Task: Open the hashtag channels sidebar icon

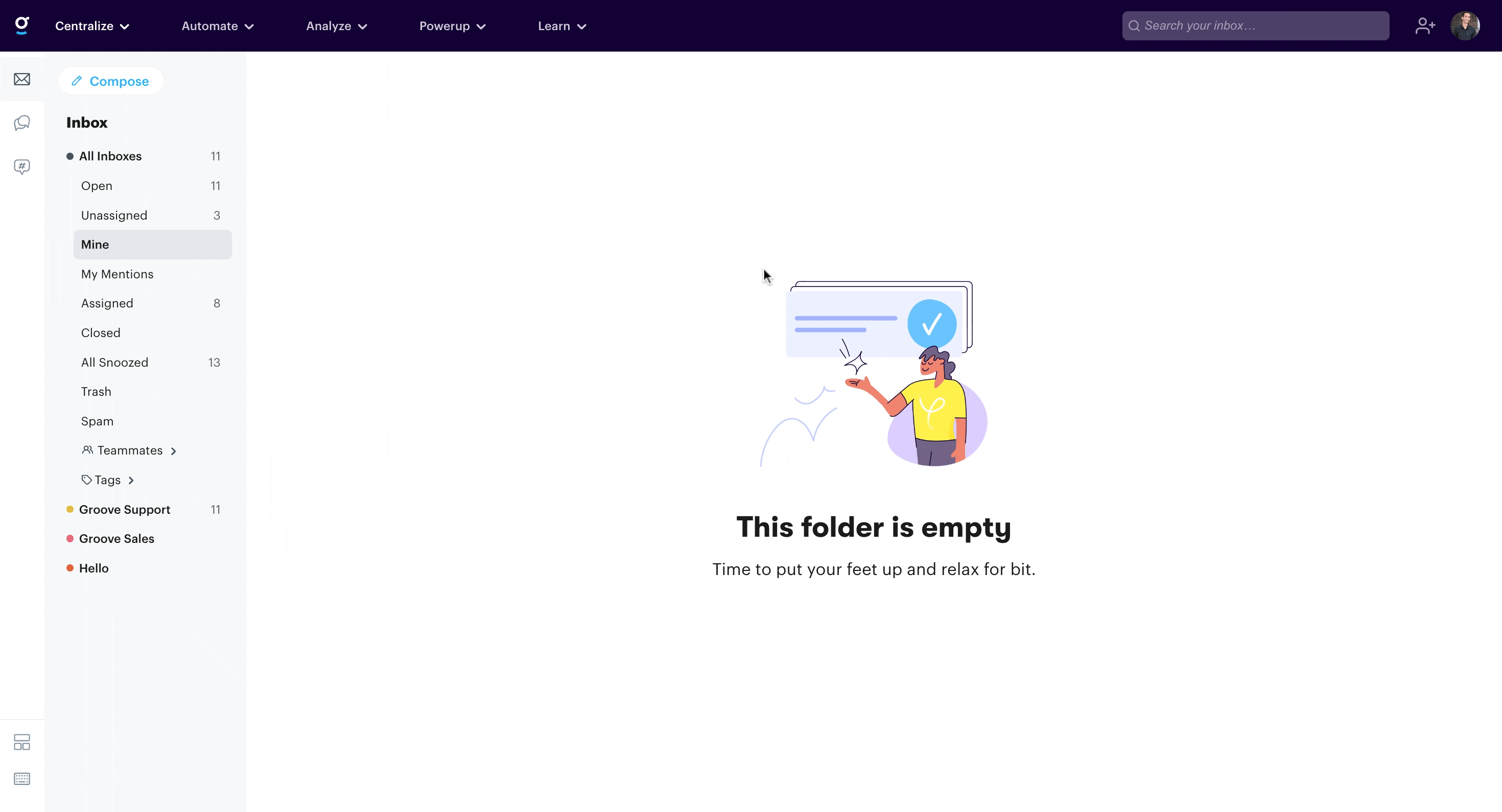Action: tap(21, 166)
